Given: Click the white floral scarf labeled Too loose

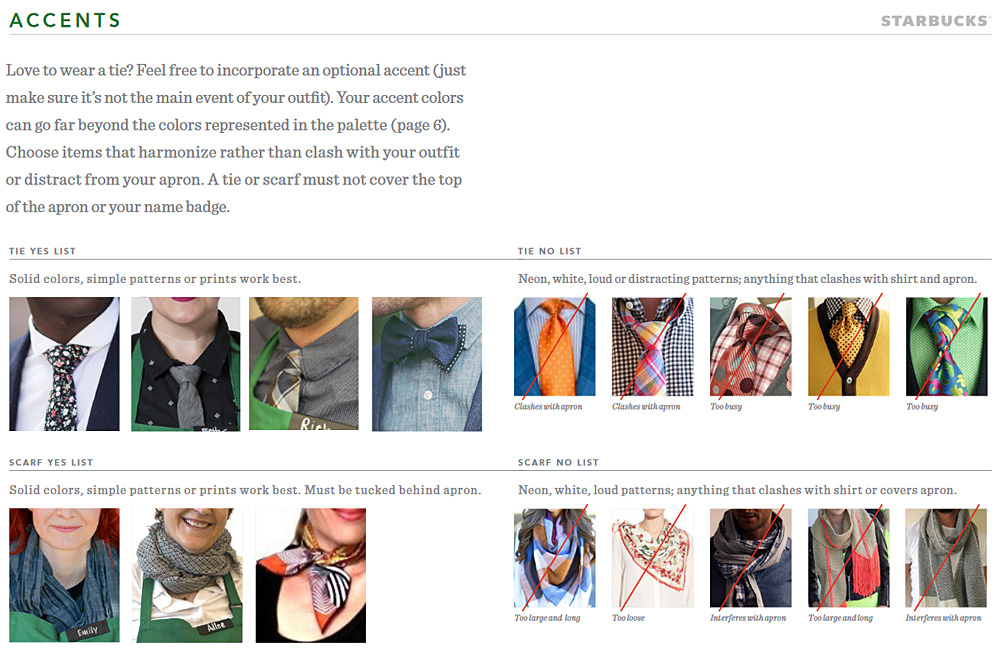Looking at the screenshot, I should point(652,558).
